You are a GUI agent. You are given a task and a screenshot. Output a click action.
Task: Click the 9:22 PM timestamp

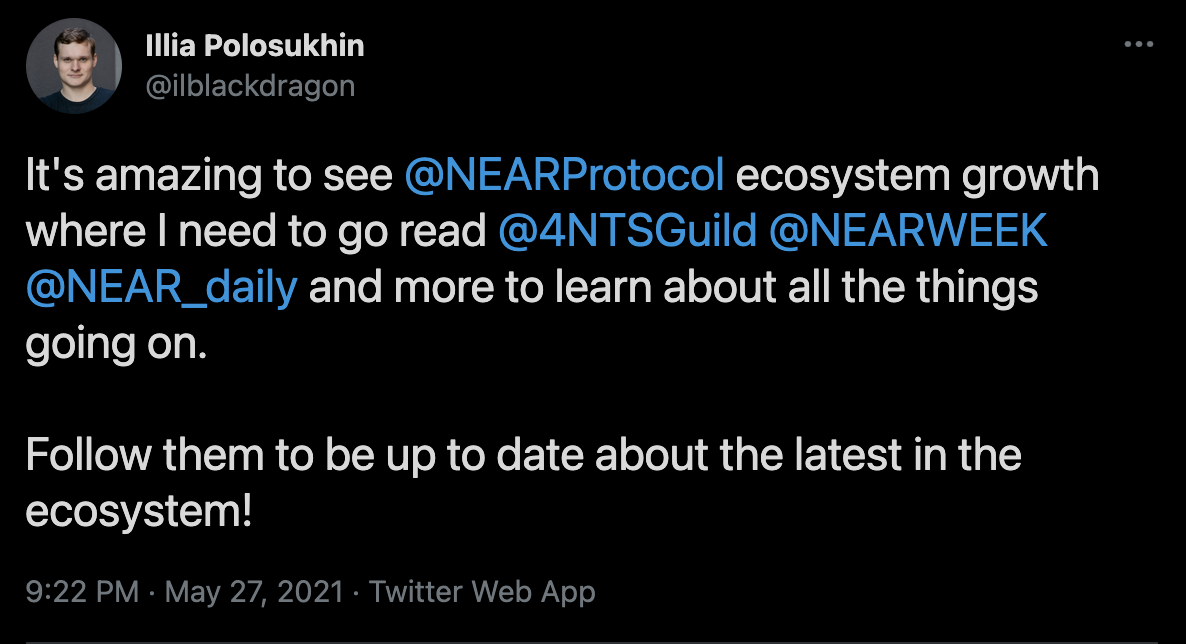[82, 591]
